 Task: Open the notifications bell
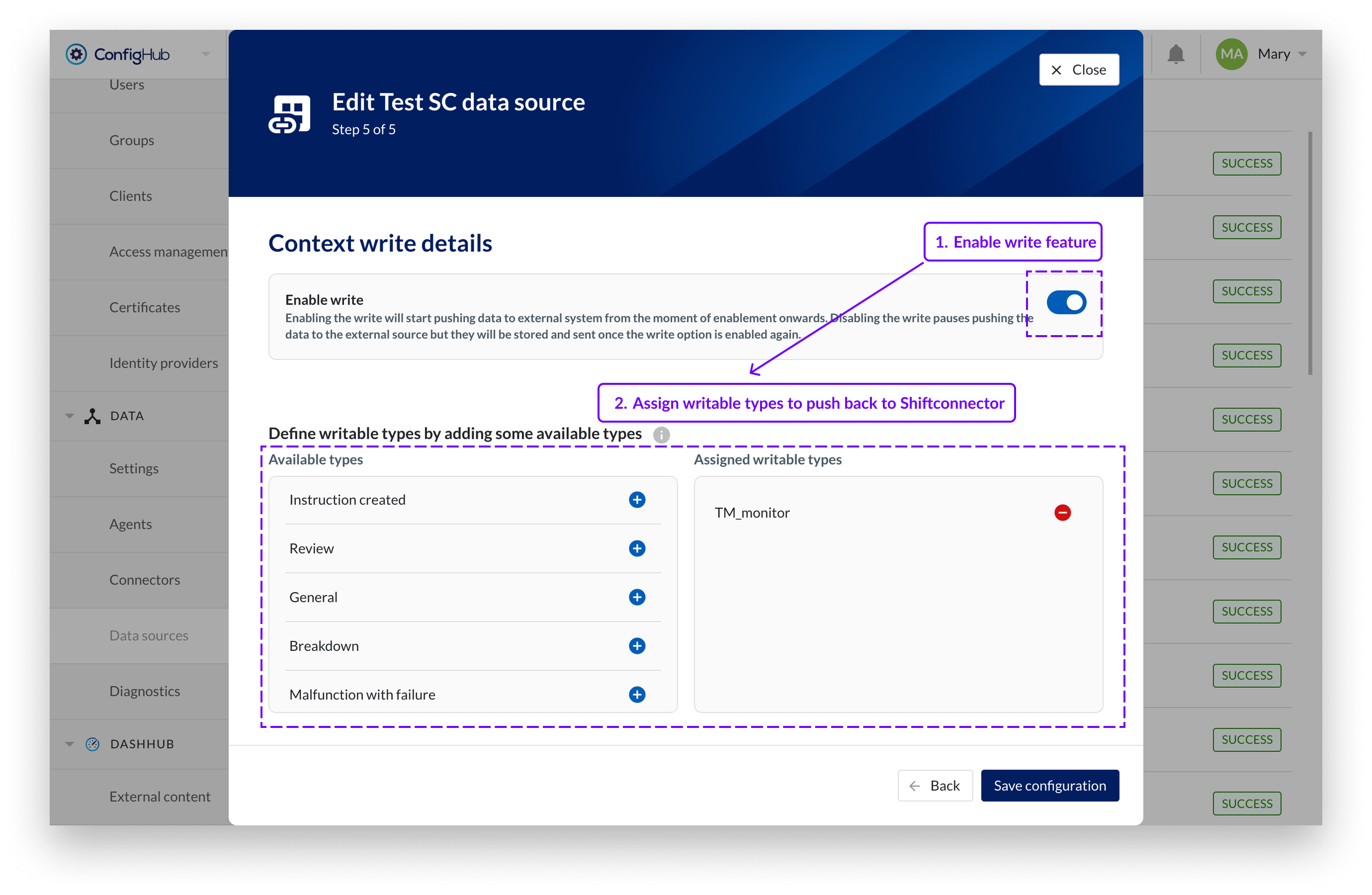[1176, 54]
